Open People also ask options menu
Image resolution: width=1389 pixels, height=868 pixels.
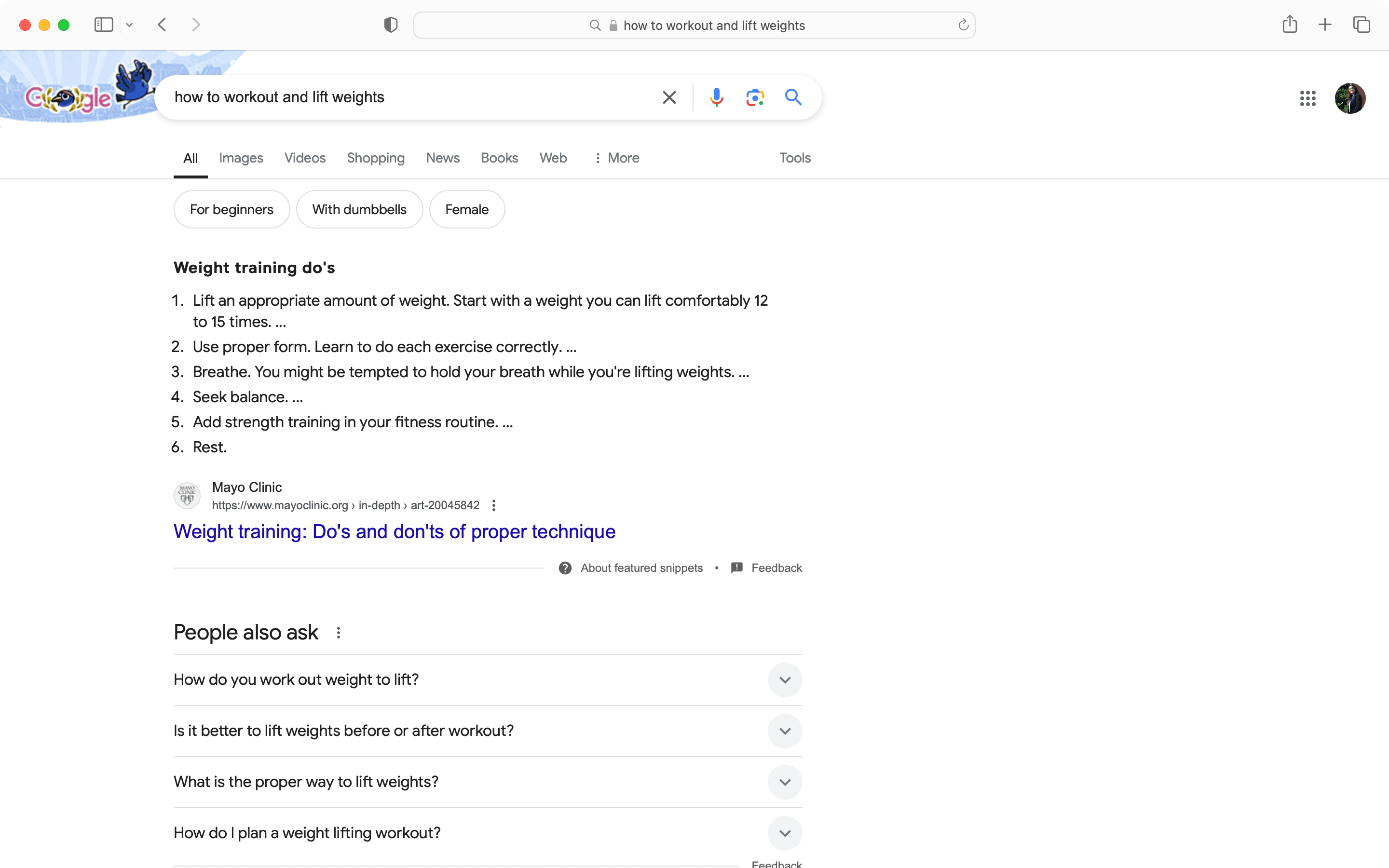pos(339,633)
